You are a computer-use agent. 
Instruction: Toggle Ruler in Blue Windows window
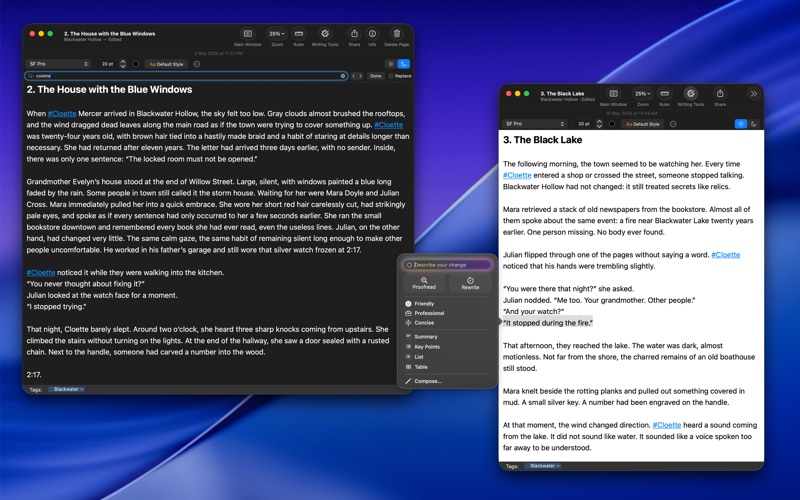[299, 34]
